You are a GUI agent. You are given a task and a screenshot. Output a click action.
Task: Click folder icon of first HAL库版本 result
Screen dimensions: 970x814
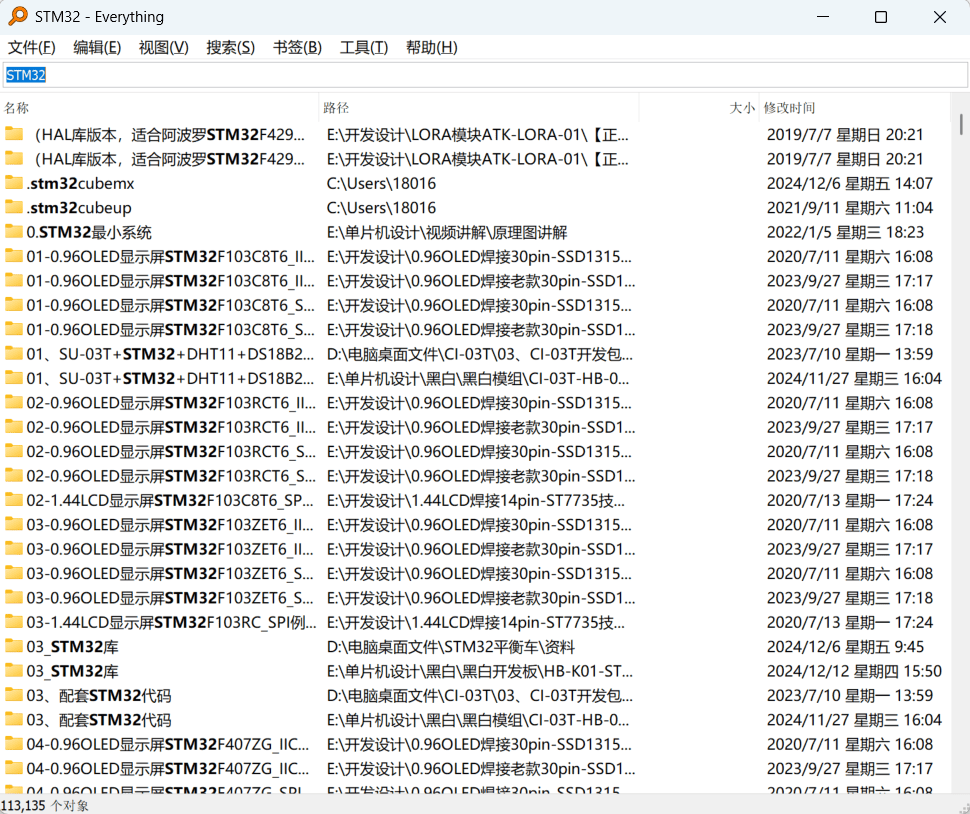click(14, 134)
